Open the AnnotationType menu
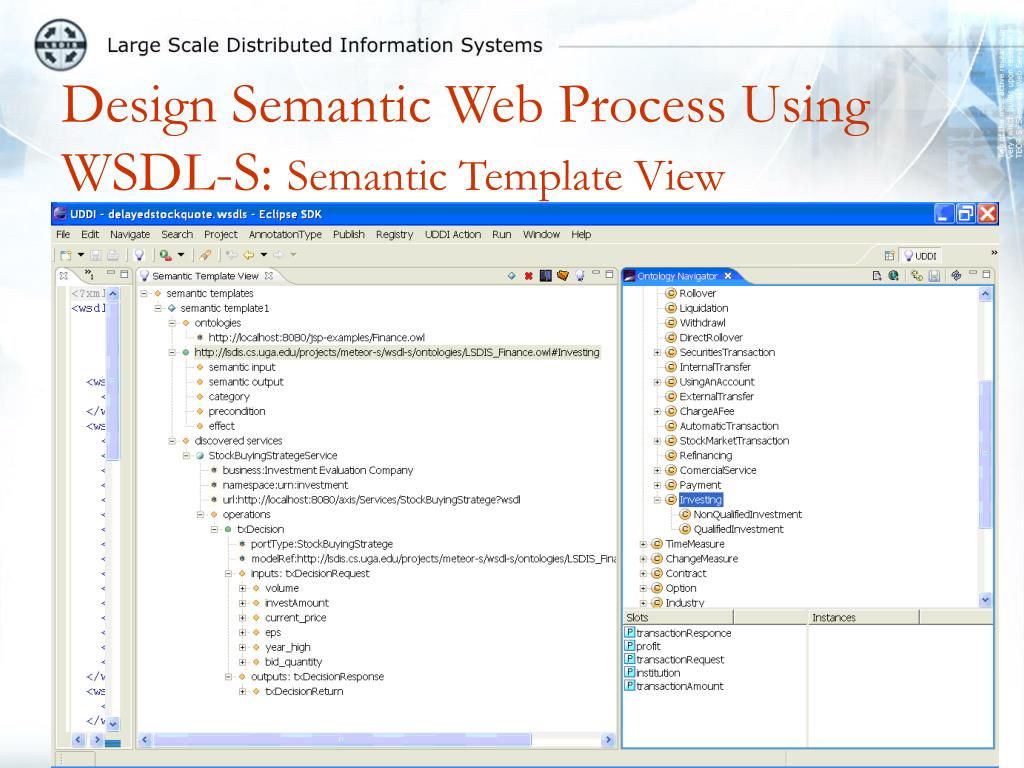1024x768 pixels. pos(285,234)
